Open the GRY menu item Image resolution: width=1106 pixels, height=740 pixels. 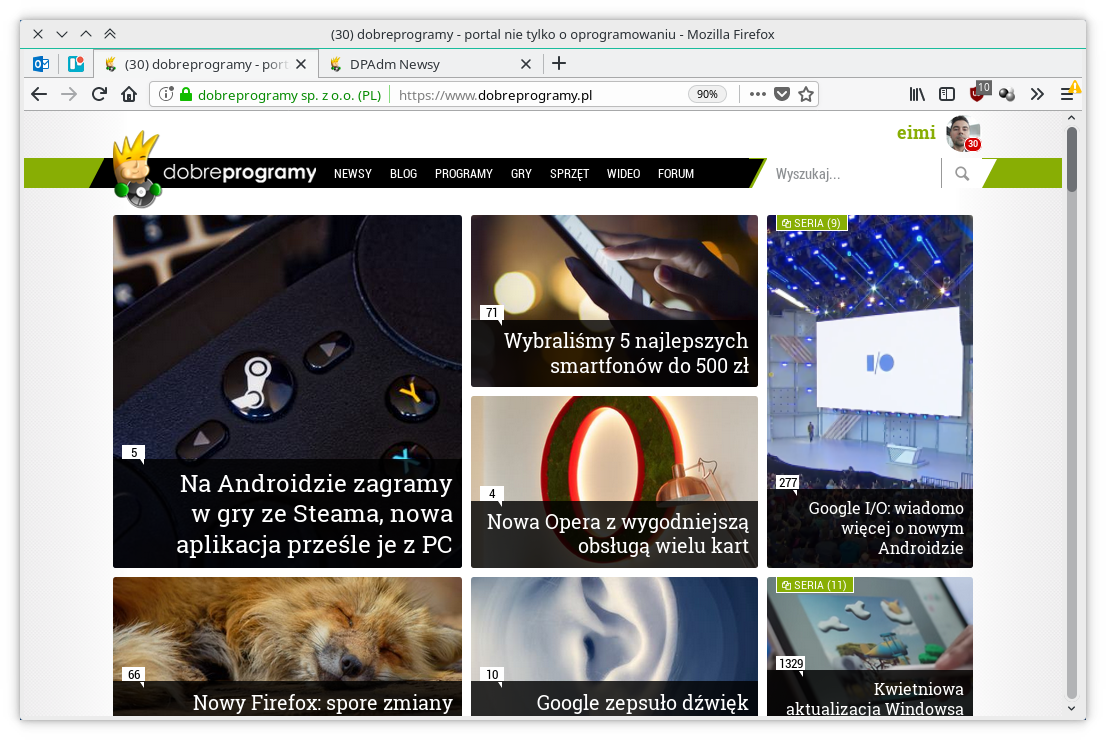tap(521, 174)
